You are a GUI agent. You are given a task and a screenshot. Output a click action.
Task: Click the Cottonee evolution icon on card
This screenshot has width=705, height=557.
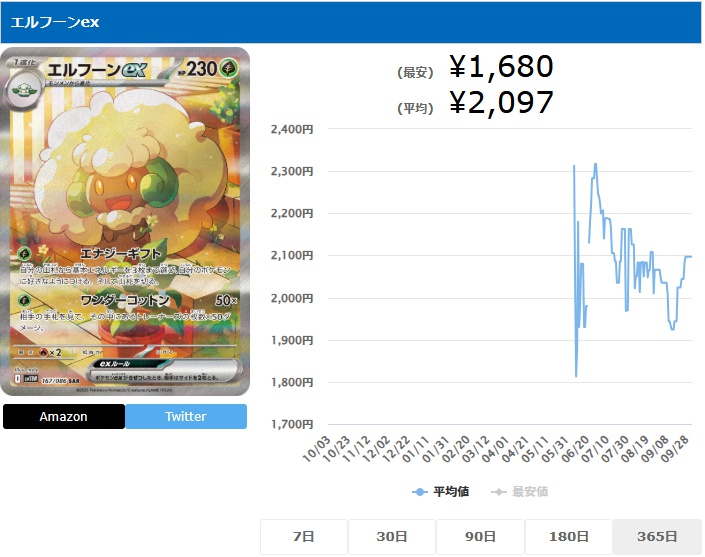[23, 90]
